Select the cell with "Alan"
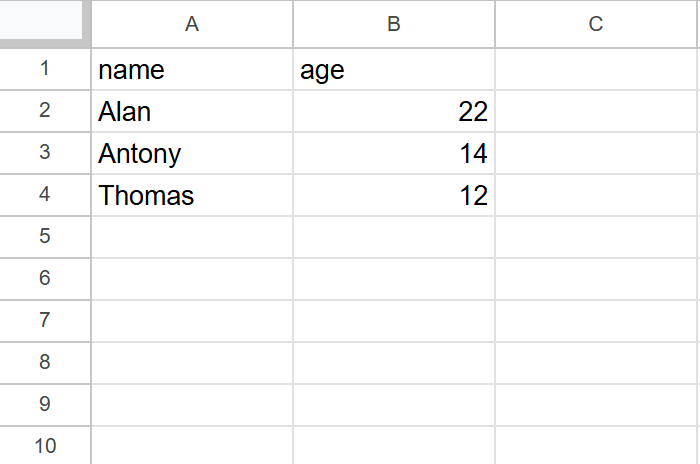The height and width of the screenshot is (464, 700). pyautogui.click(x=192, y=112)
